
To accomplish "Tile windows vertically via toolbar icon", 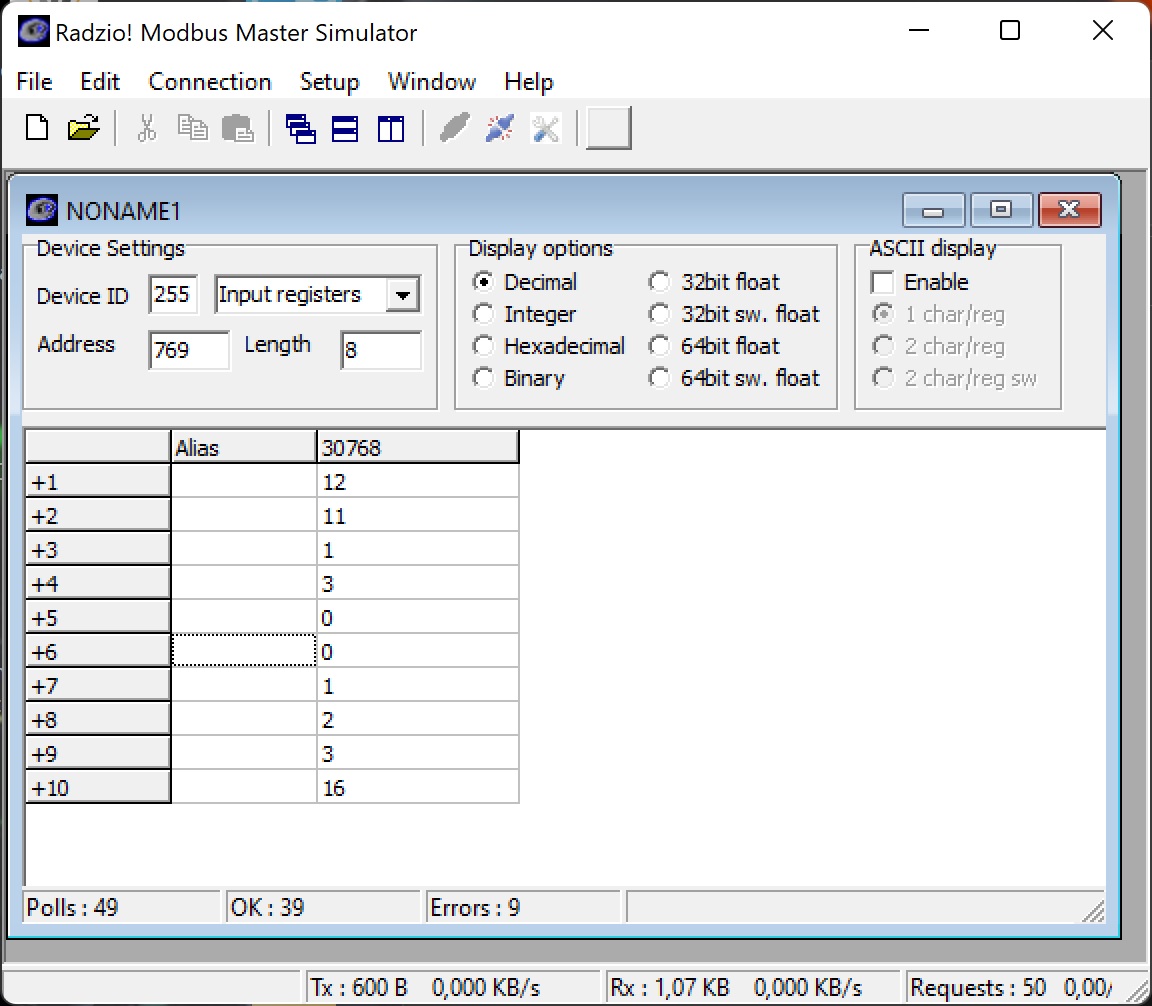I will tap(391, 128).
